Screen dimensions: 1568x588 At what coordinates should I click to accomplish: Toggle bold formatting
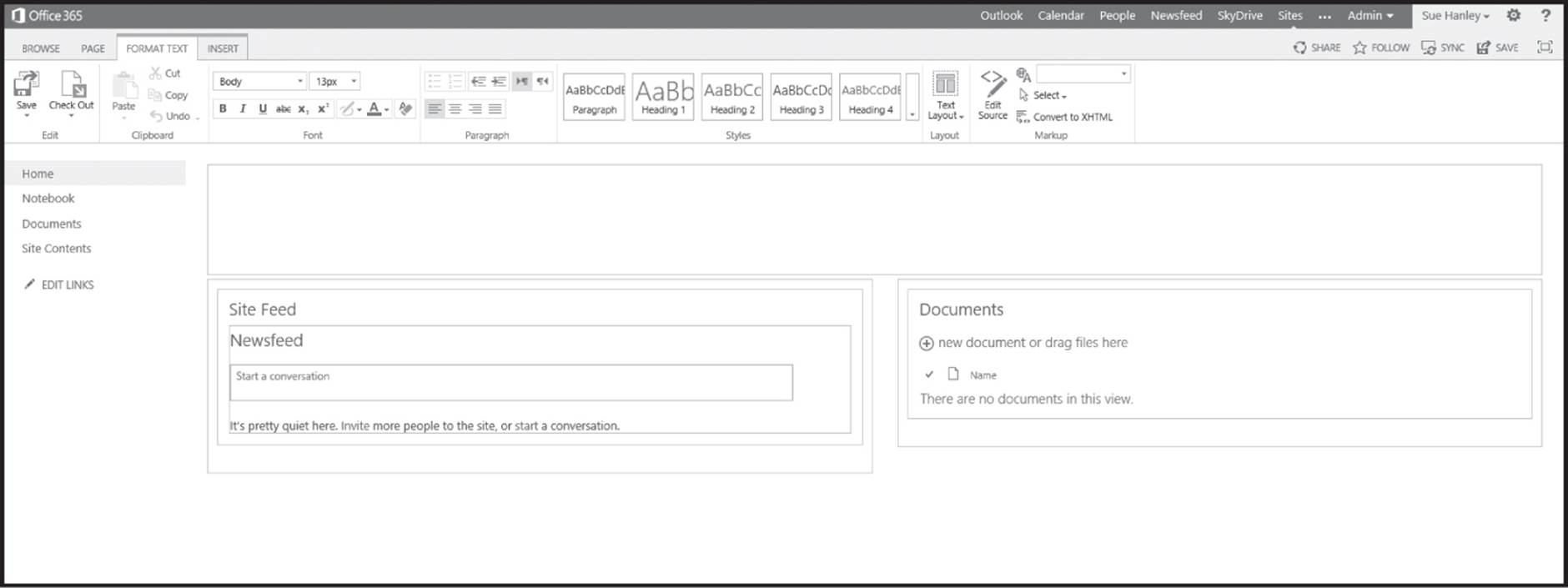(x=223, y=108)
